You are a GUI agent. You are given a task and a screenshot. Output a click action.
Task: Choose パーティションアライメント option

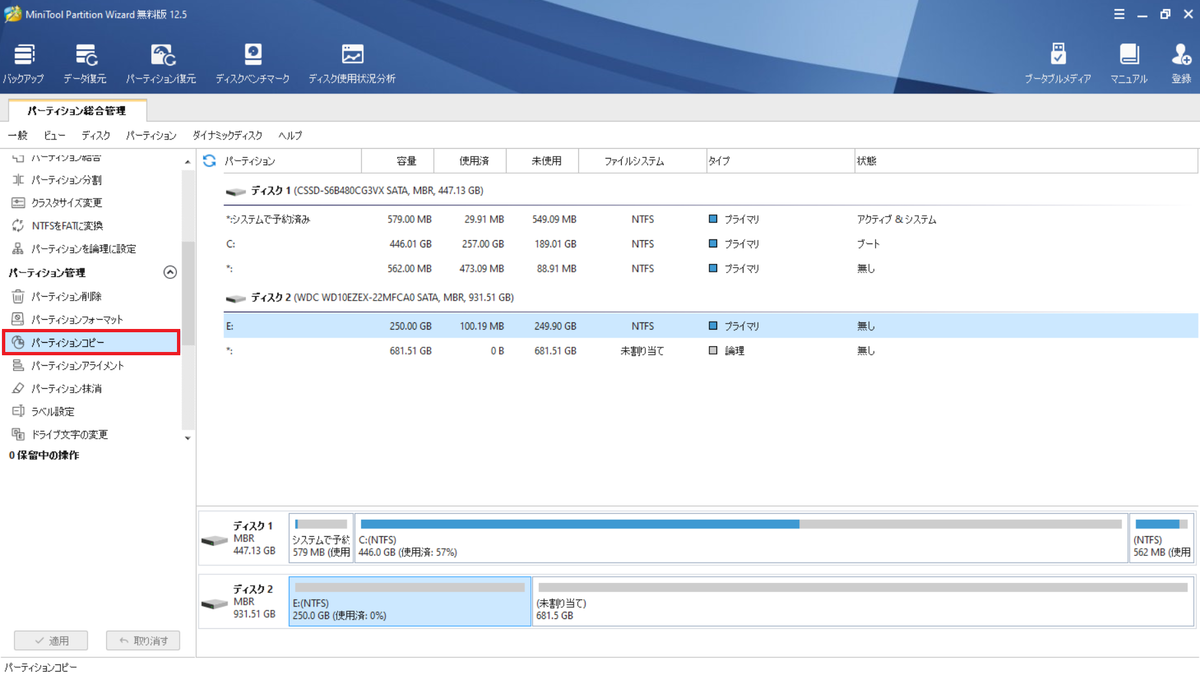68,366
